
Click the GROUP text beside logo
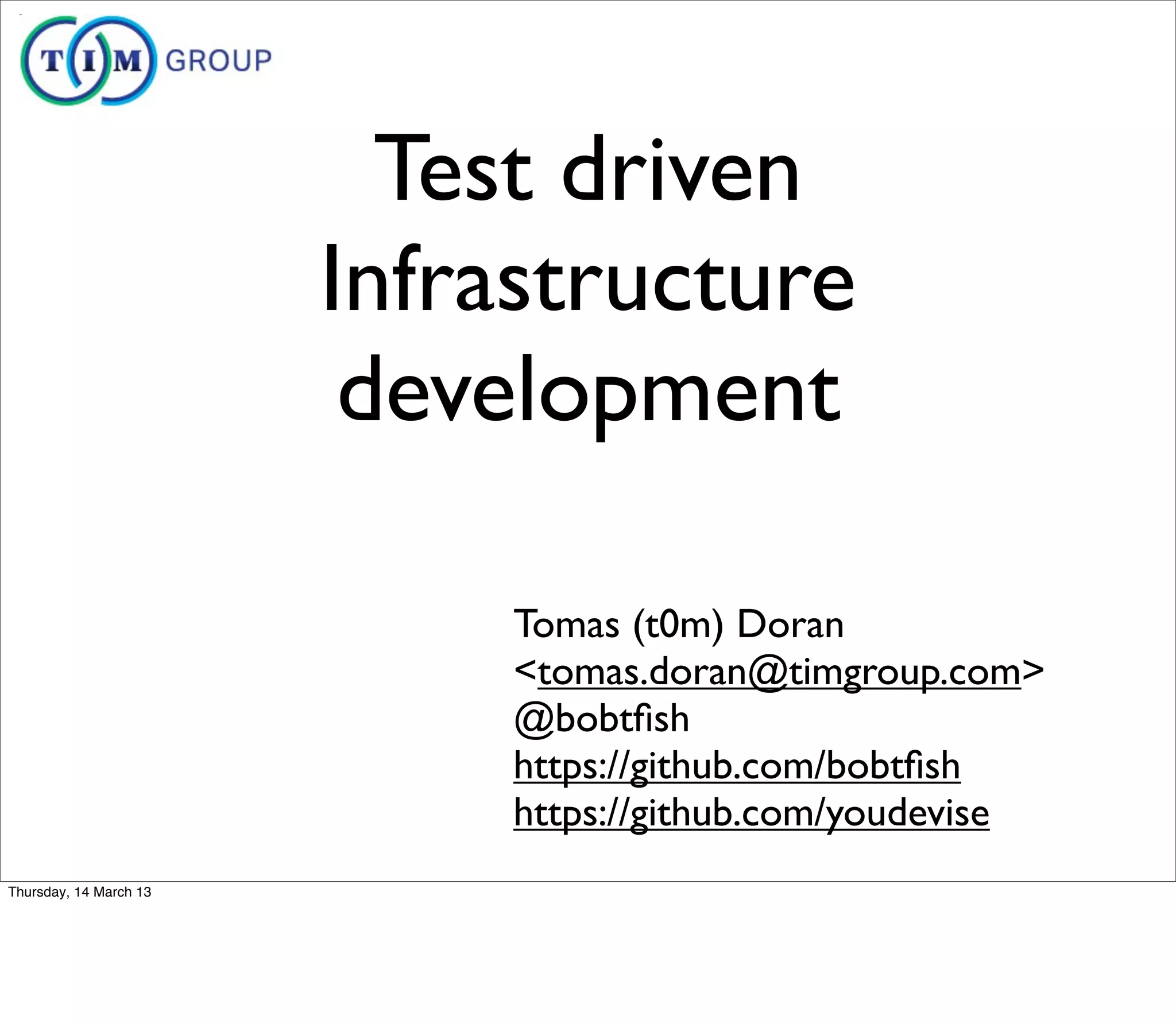point(218,61)
